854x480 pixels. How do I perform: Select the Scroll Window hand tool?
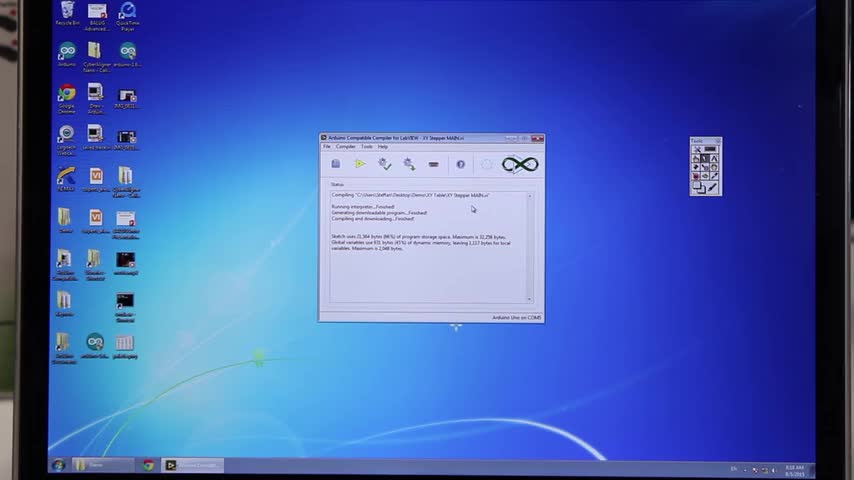tap(714, 167)
